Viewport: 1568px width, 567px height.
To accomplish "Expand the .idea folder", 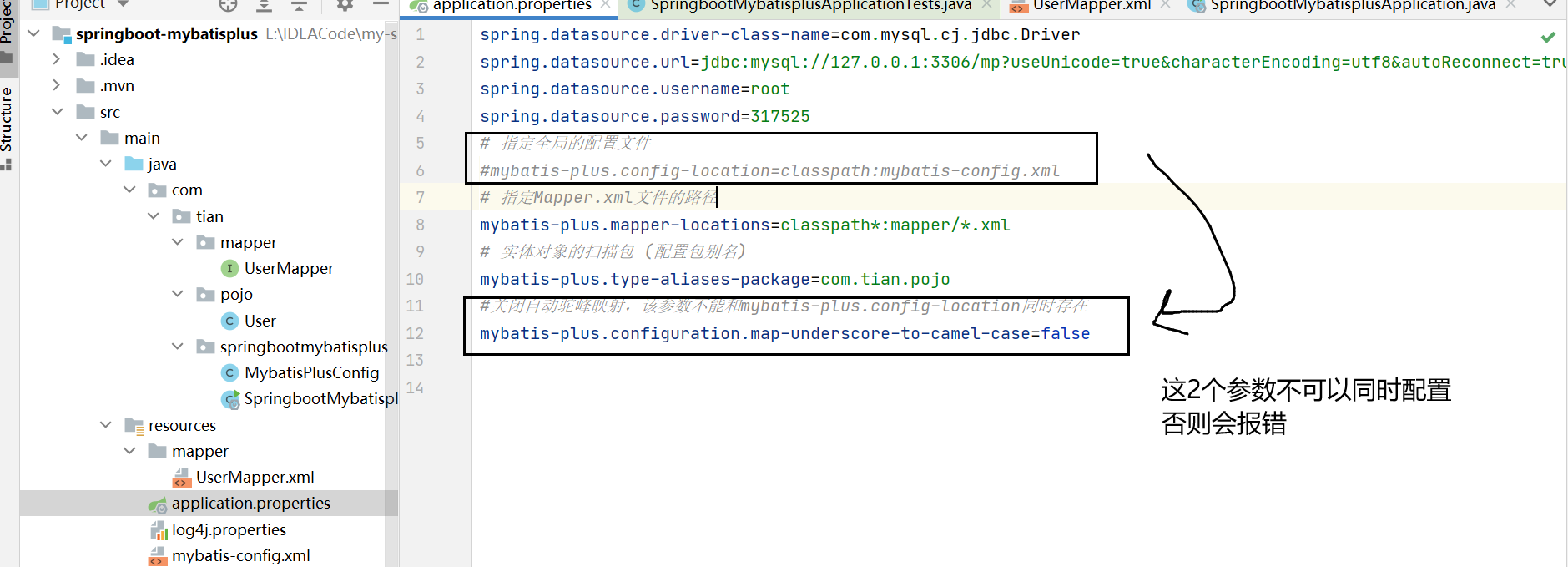I will (57, 59).
